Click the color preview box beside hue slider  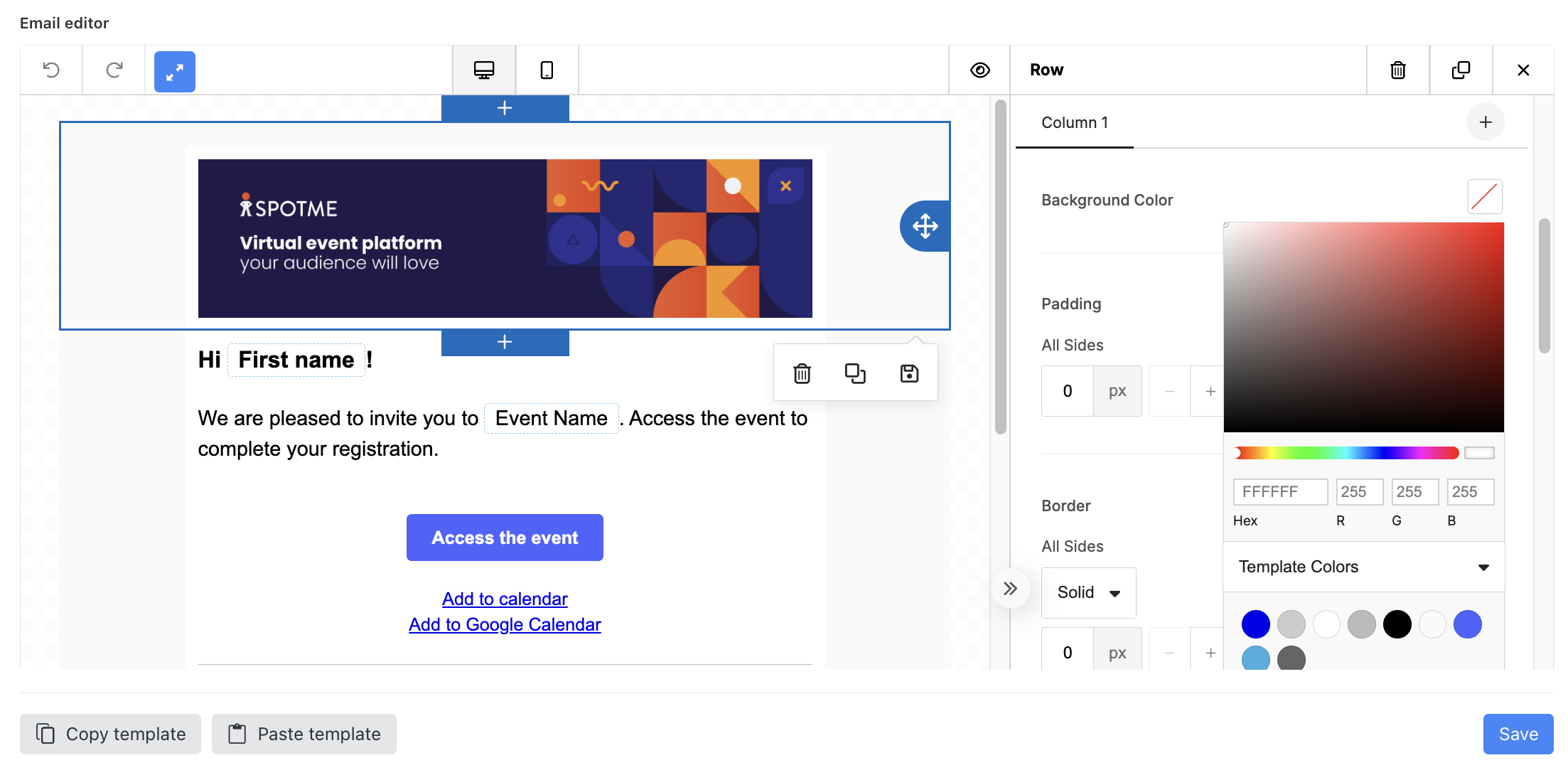pos(1479,453)
